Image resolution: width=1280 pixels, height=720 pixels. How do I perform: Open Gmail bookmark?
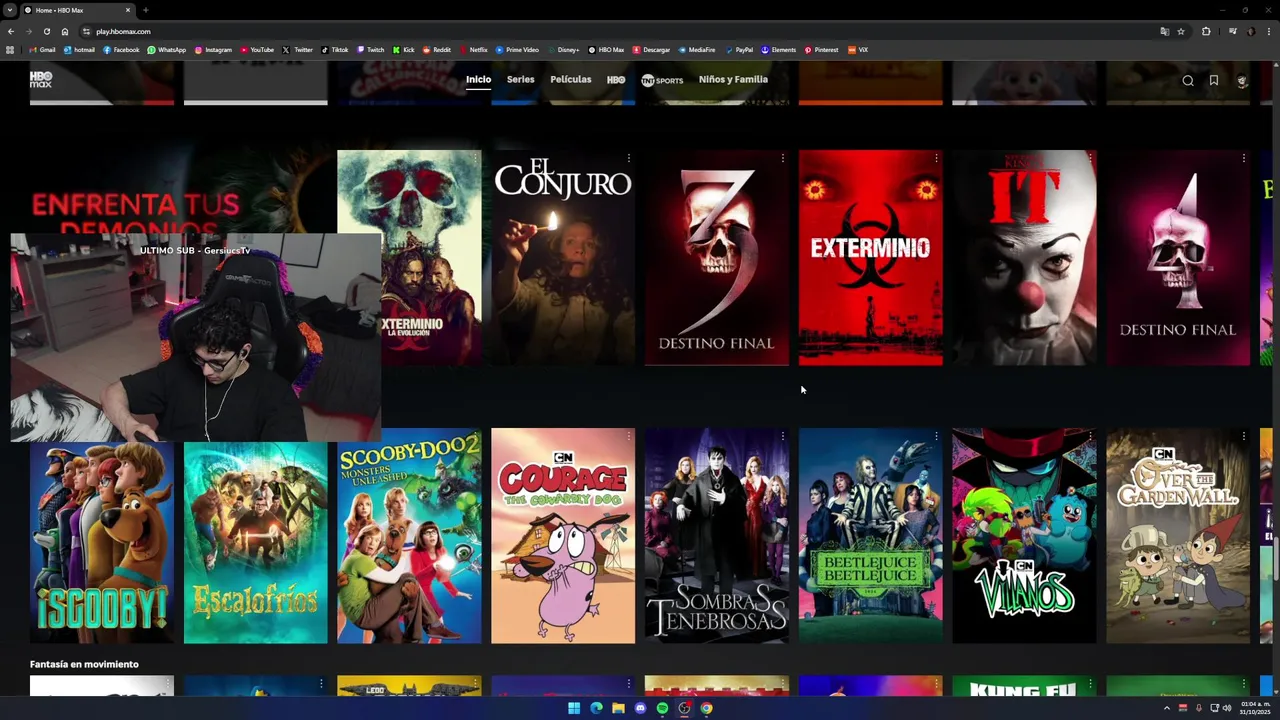point(42,50)
